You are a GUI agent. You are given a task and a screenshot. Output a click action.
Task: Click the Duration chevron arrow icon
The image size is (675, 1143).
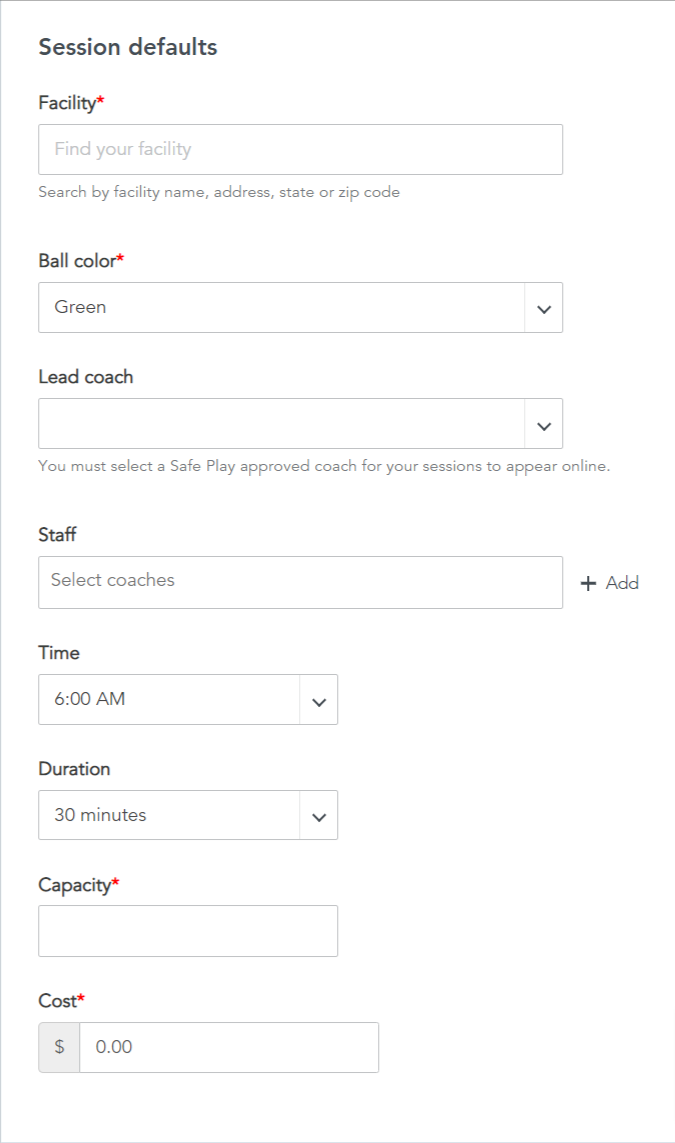click(319, 816)
